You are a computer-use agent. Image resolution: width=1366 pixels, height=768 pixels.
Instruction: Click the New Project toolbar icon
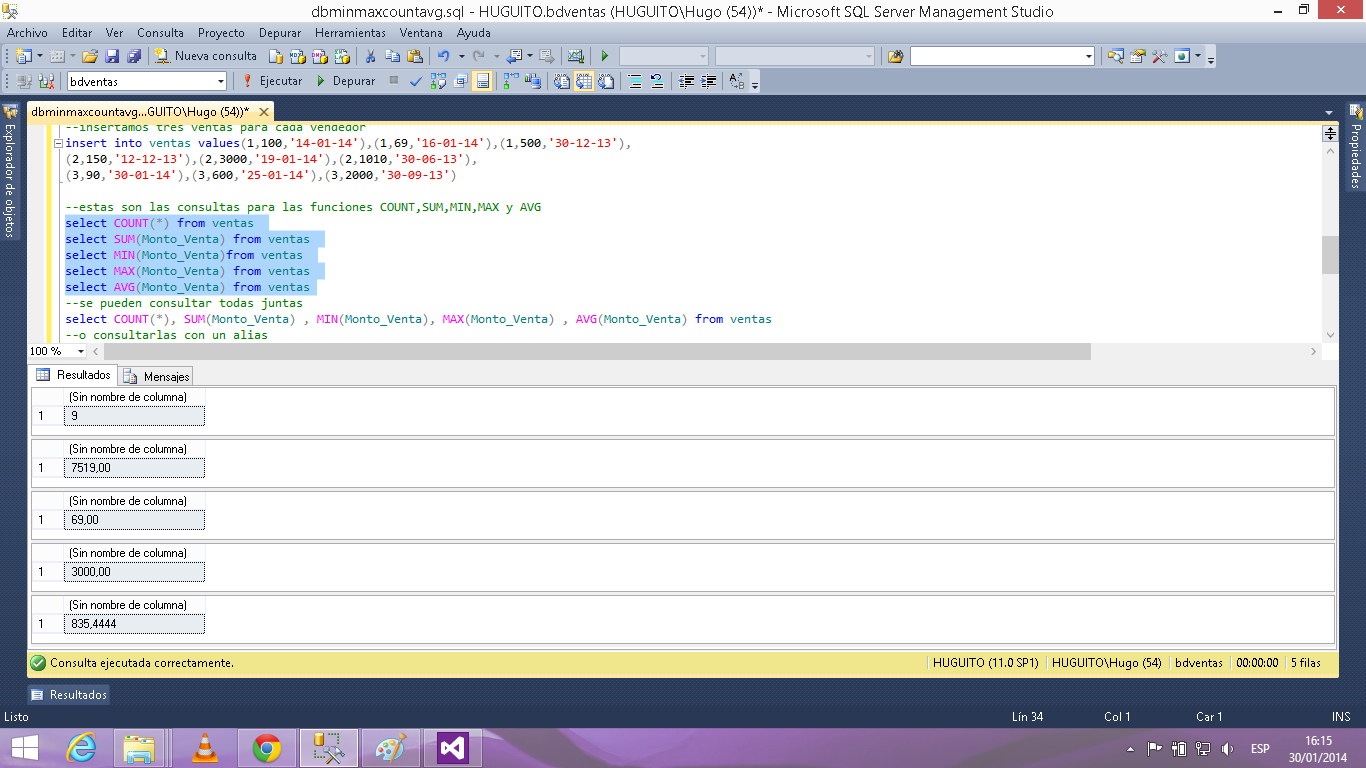tap(23, 56)
